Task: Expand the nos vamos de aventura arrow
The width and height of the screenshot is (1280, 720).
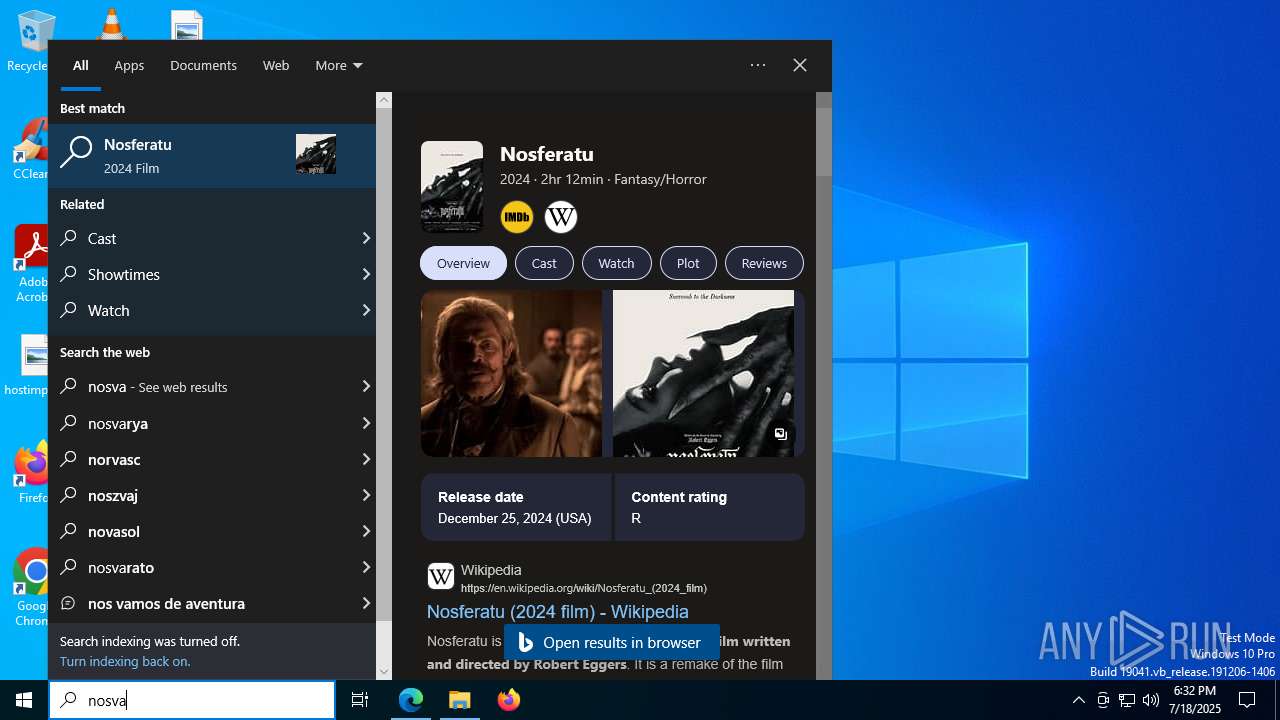Action: pyautogui.click(x=366, y=603)
